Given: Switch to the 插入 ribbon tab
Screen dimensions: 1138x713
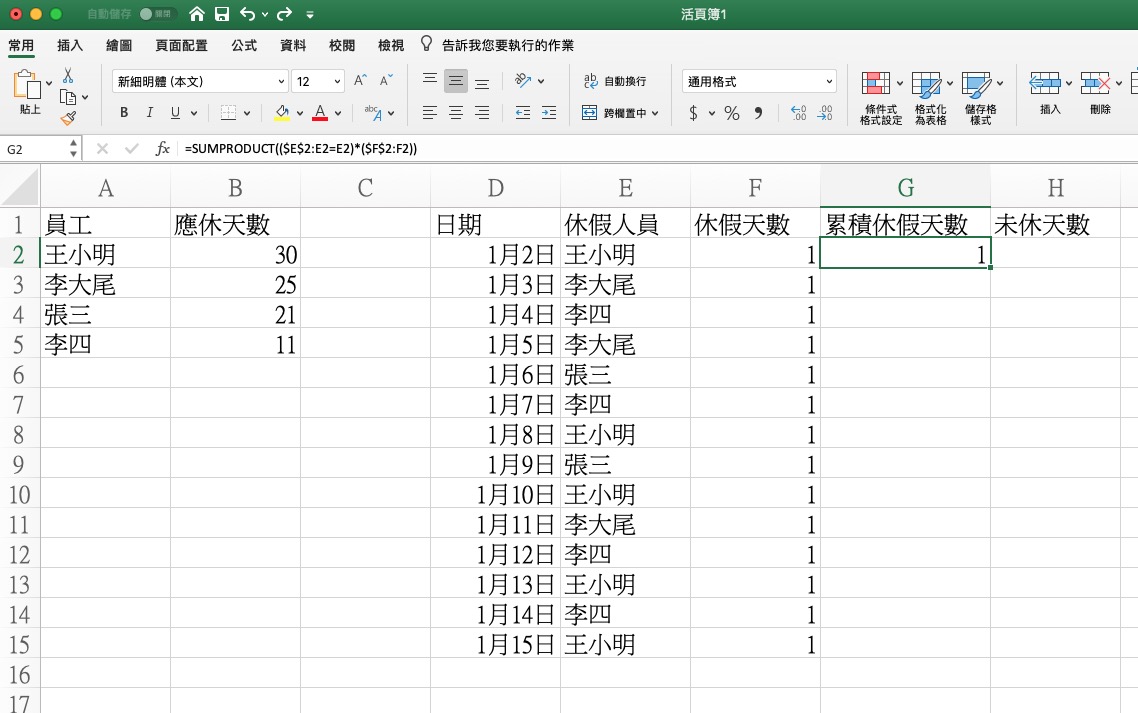Looking at the screenshot, I should [70, 45].
